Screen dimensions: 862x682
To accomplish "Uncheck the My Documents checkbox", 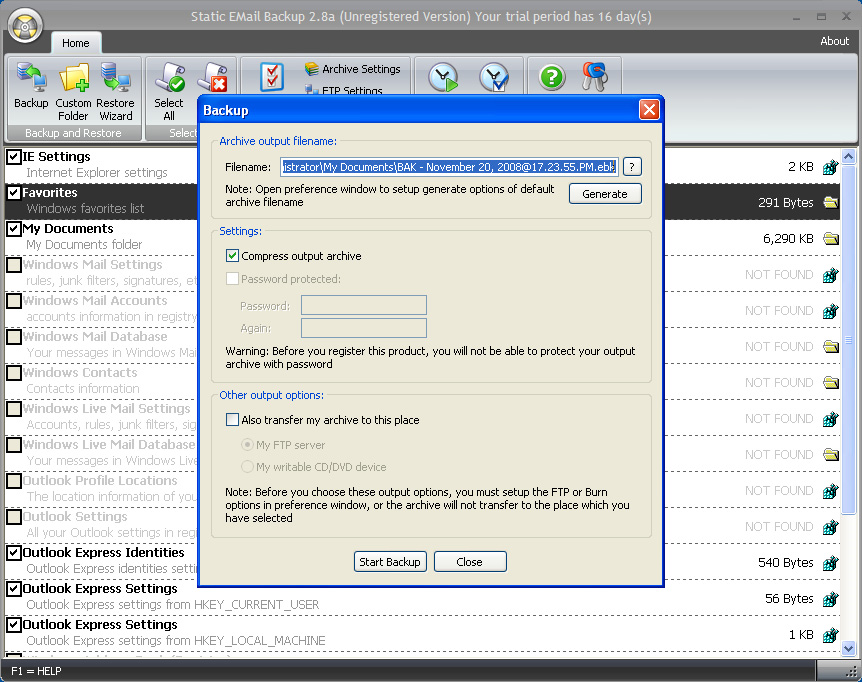I will pyautogui.click(x=14, y=229).
